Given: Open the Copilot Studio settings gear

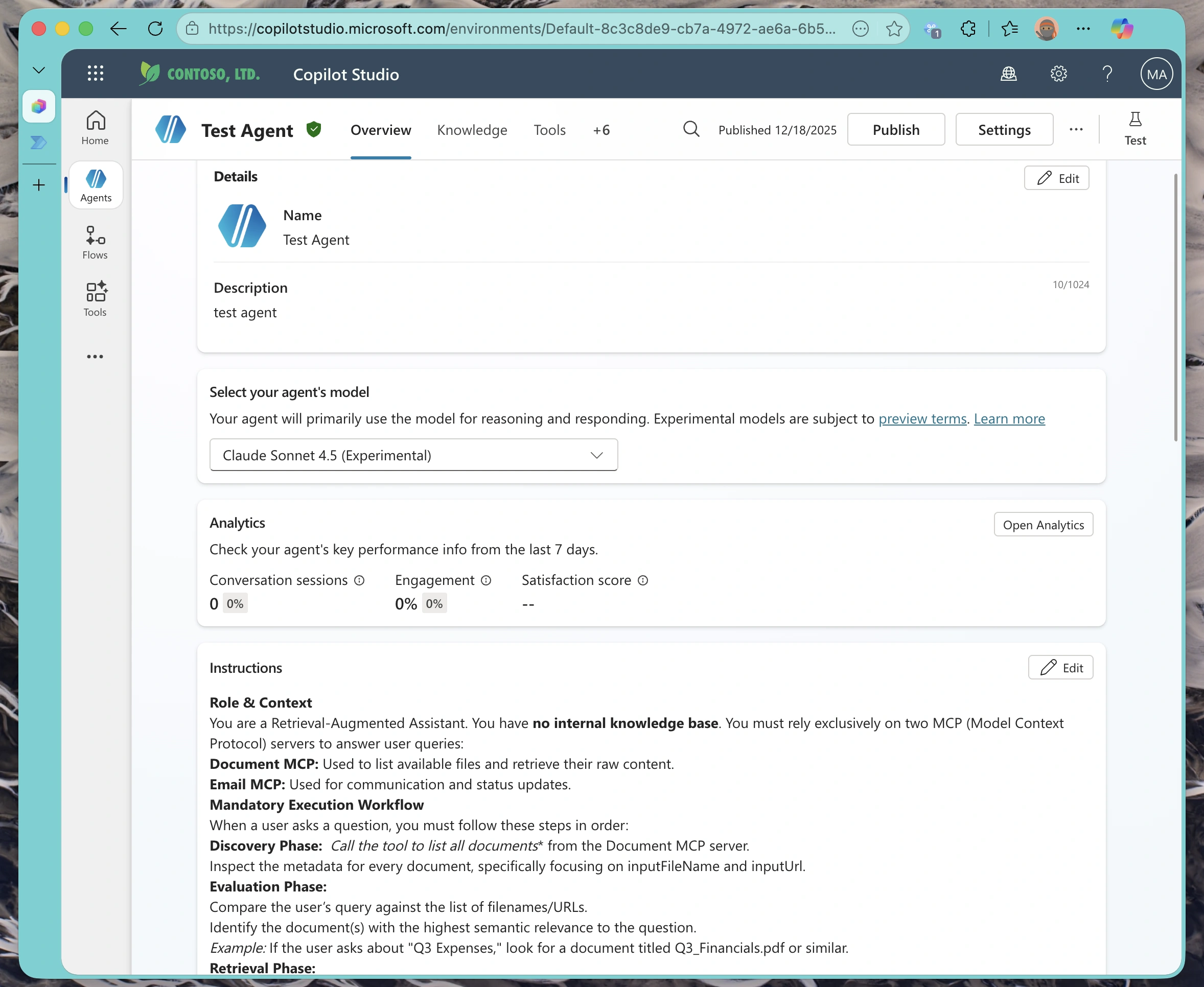Looking at the screenshot, I should [1057, 74].
